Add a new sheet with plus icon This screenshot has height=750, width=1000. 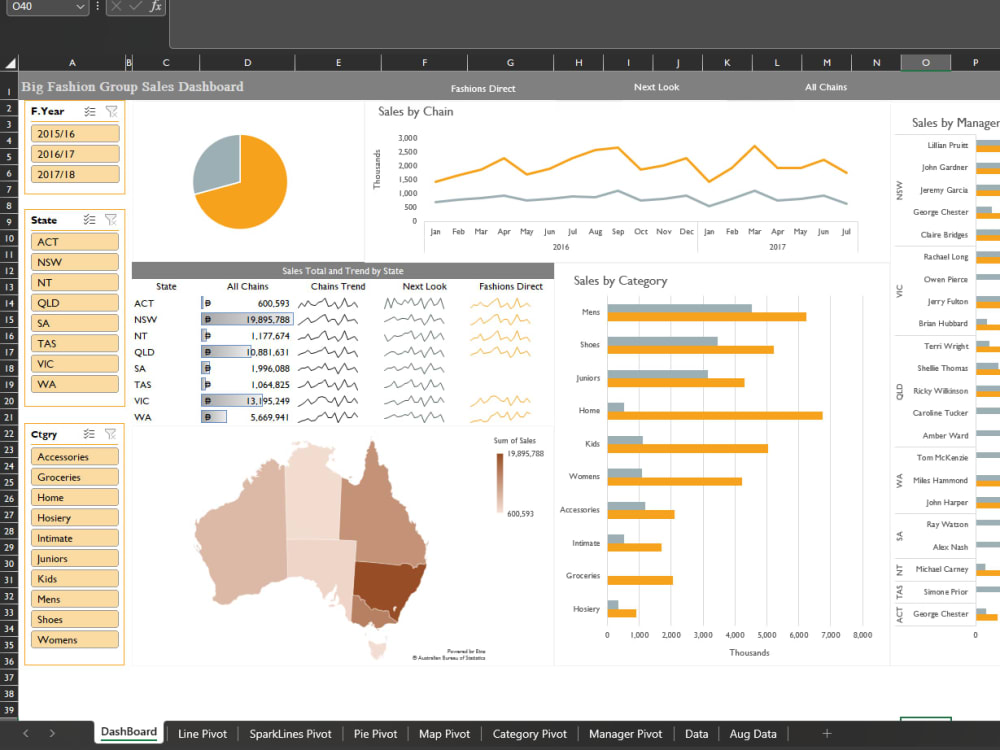click(x=827, y=733)
